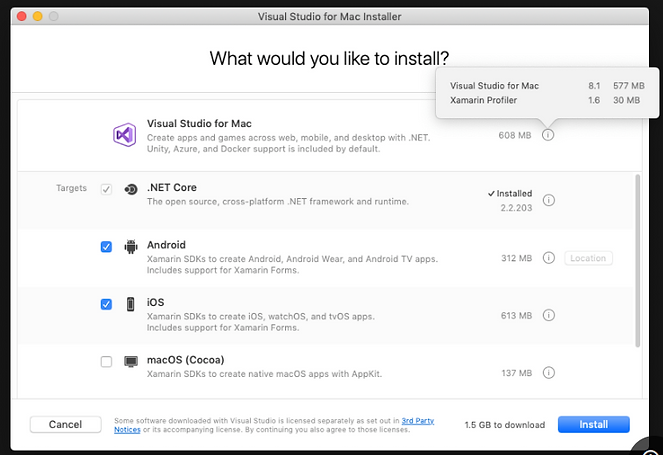Click the iOS heading text
This screenshot has height=455, width=663.
(155, 302)
